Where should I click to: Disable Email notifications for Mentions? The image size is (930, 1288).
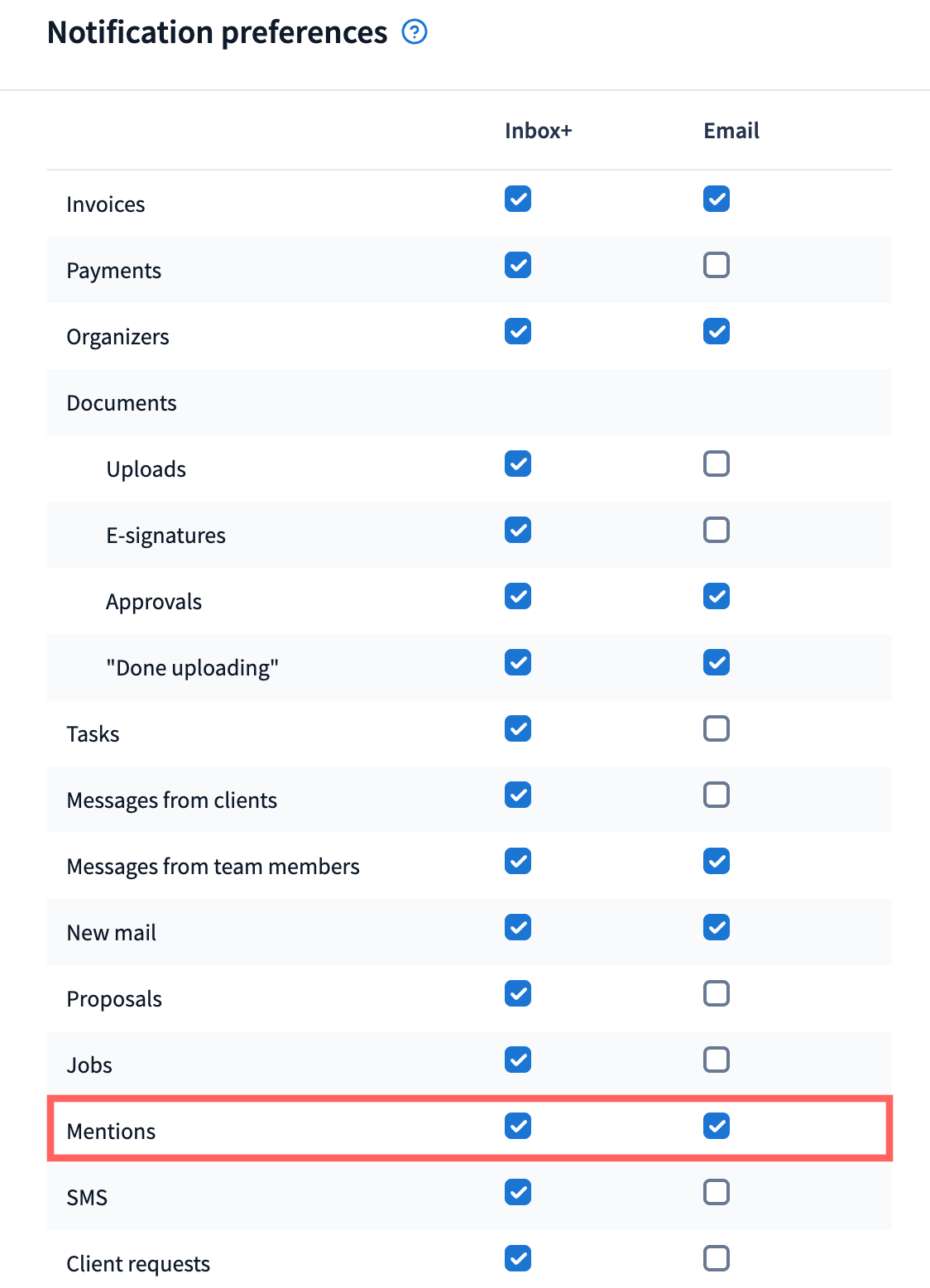(x=717, y=1126)
